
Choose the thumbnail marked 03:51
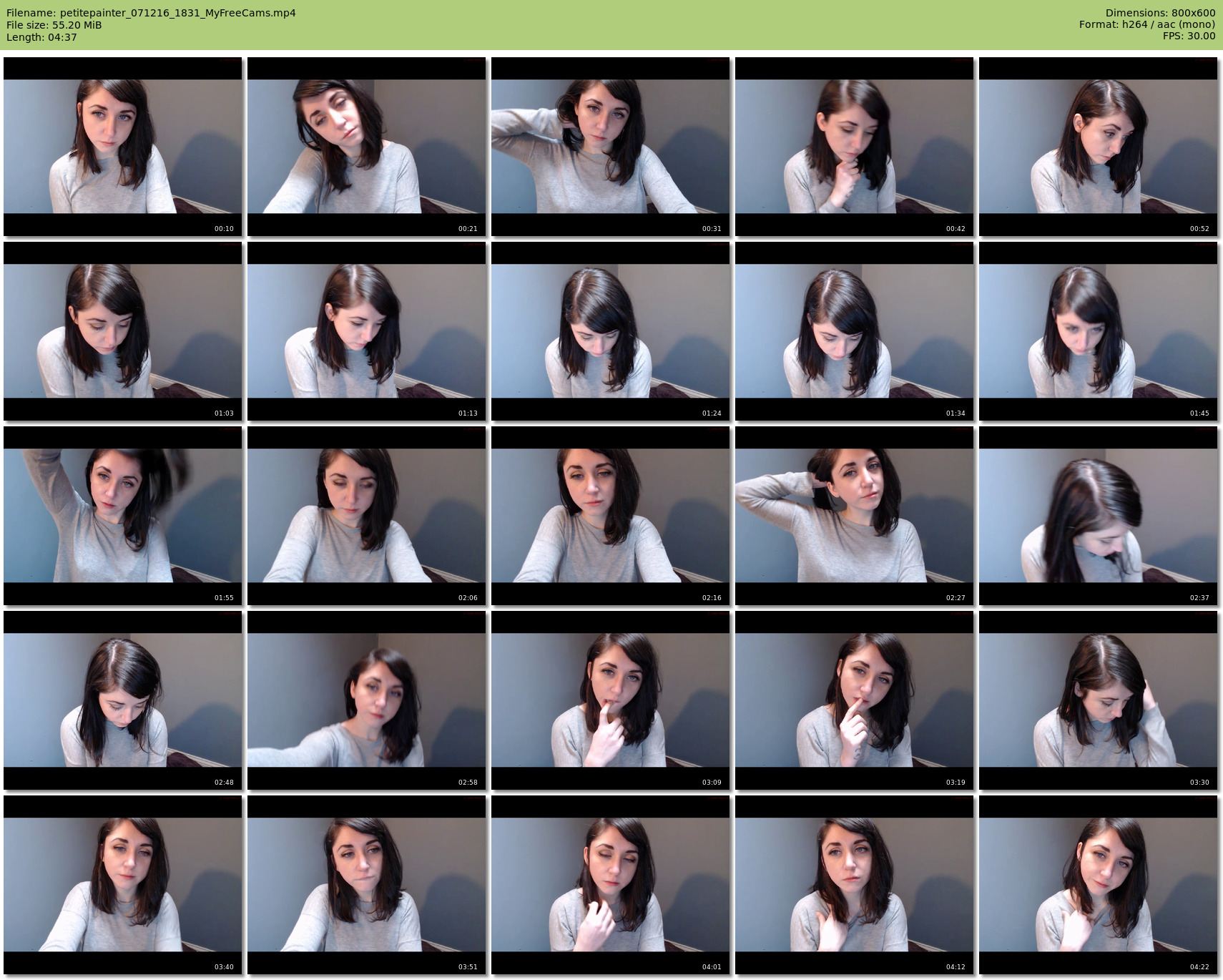tap(367, 885)
